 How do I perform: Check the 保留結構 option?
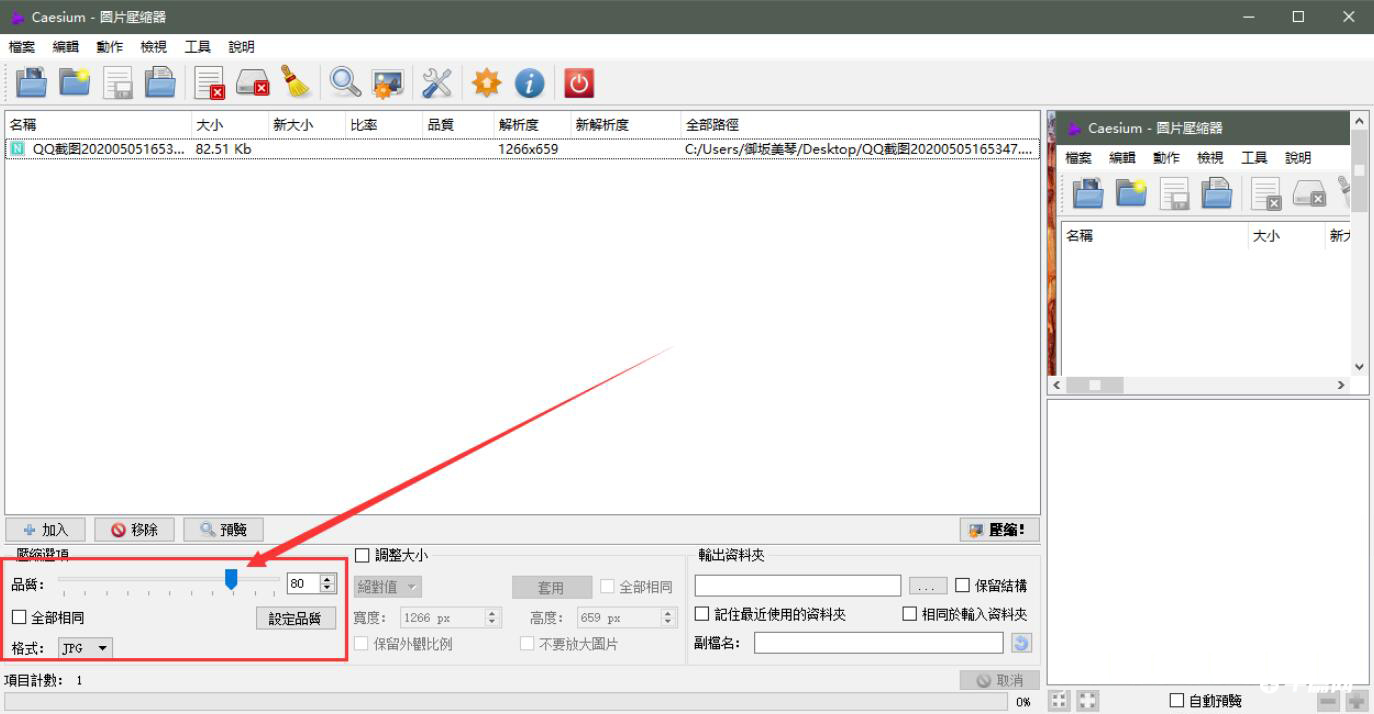(x=961, y=585)
